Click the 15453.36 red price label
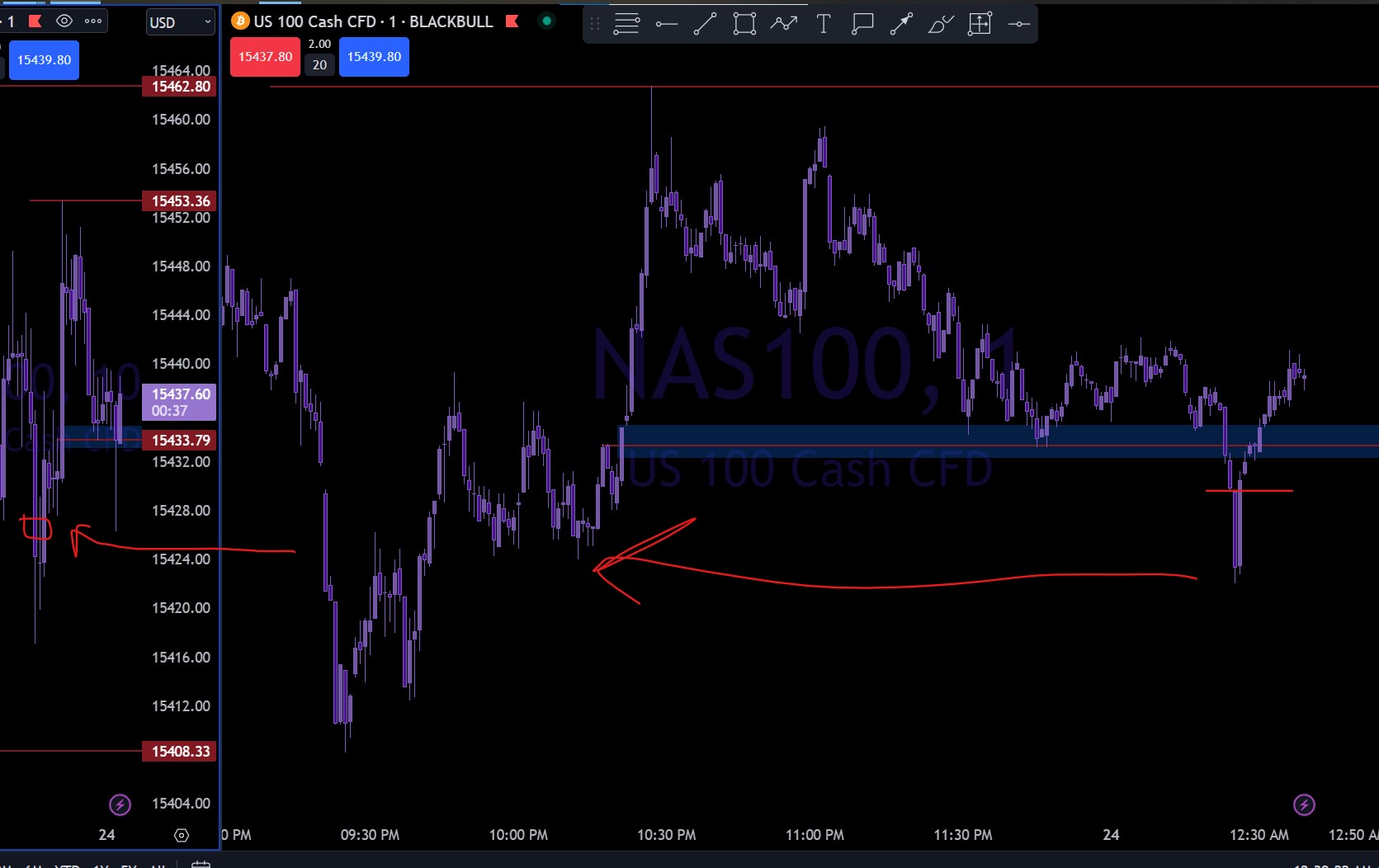1379x868 pixels. pos(179,200)
